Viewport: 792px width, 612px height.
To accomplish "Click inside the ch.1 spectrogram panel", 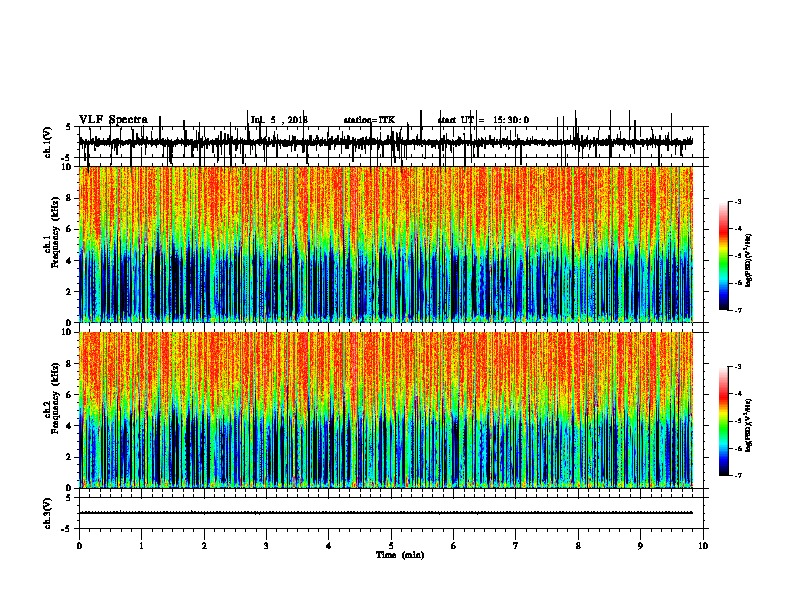I will [385, 244].
